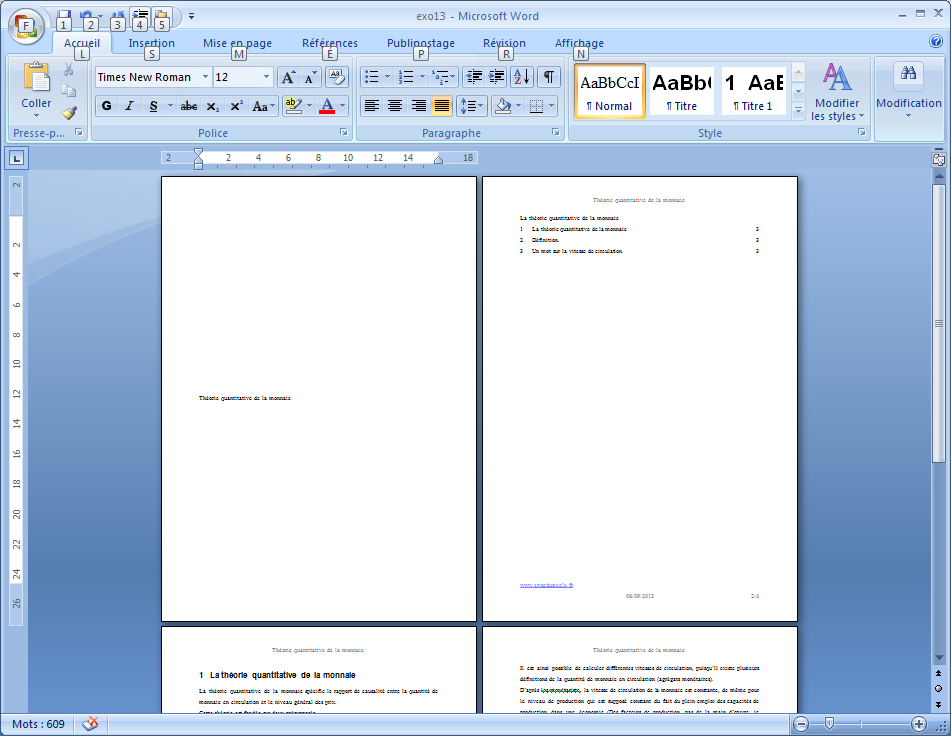Toggle subscript formatting
Screen dimensions: 951x736
[212, 106]
